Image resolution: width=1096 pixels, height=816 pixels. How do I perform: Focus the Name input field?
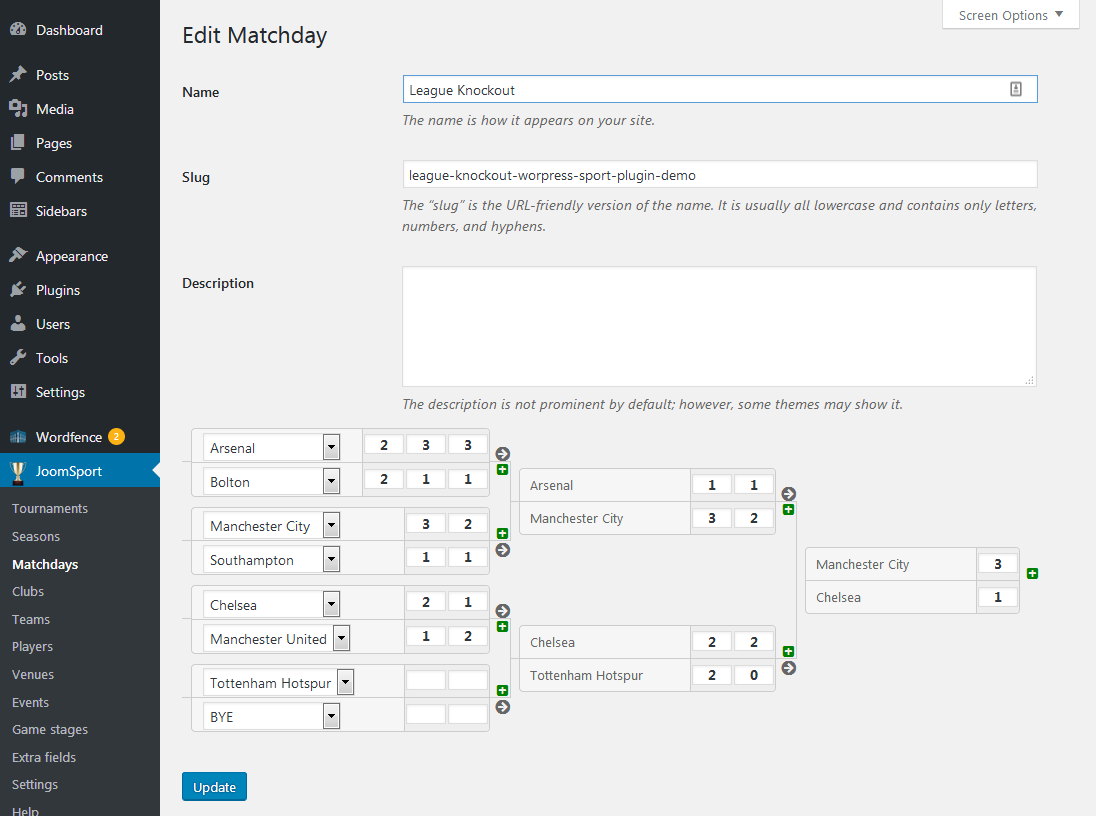[720, 90]
